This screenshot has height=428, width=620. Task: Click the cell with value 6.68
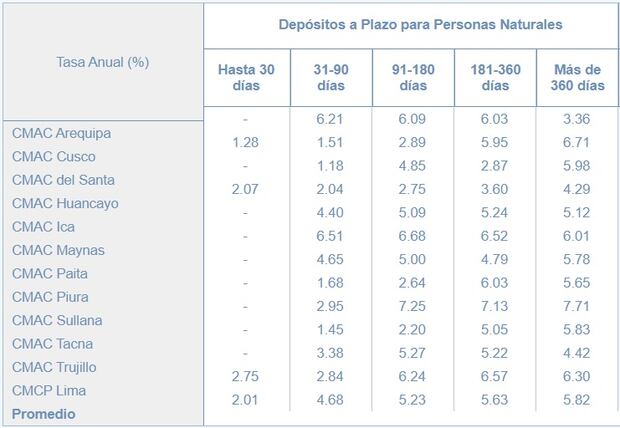412,235
